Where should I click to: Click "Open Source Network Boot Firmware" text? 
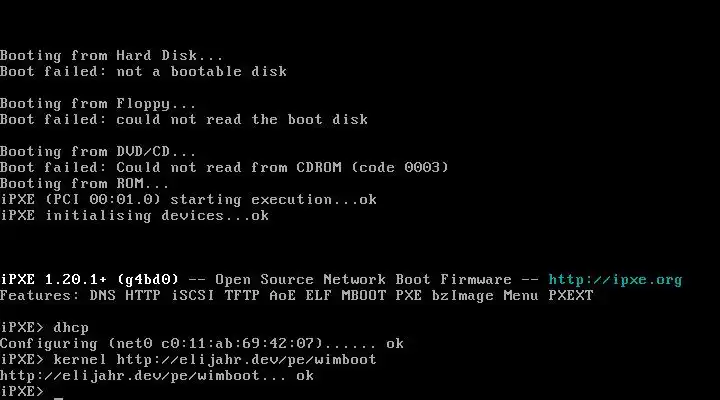click(363, 280)
